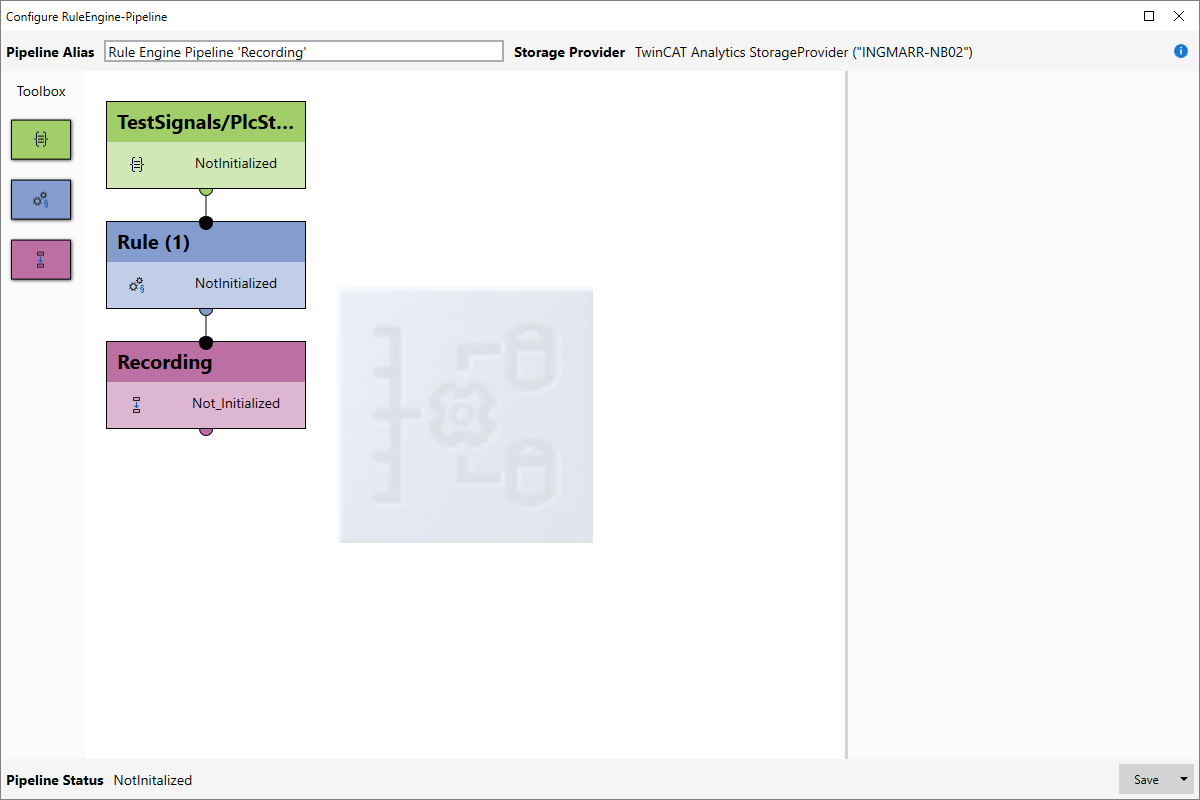Select the pink recording toolbox item
The height and width of the screenshot is (800, 1200).
41,260
